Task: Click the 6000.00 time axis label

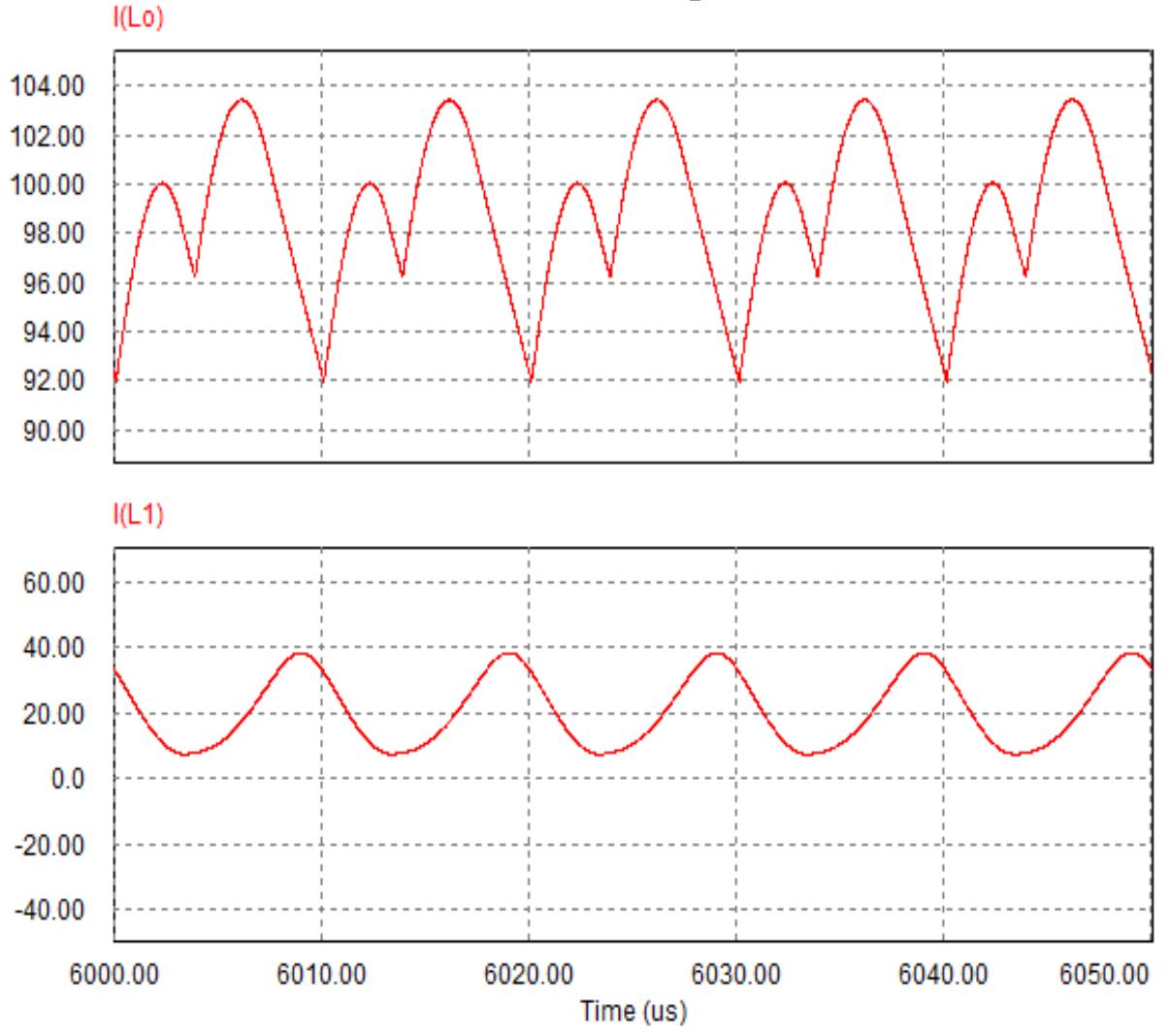Action: pyautogui.click(x=115, y=974)
